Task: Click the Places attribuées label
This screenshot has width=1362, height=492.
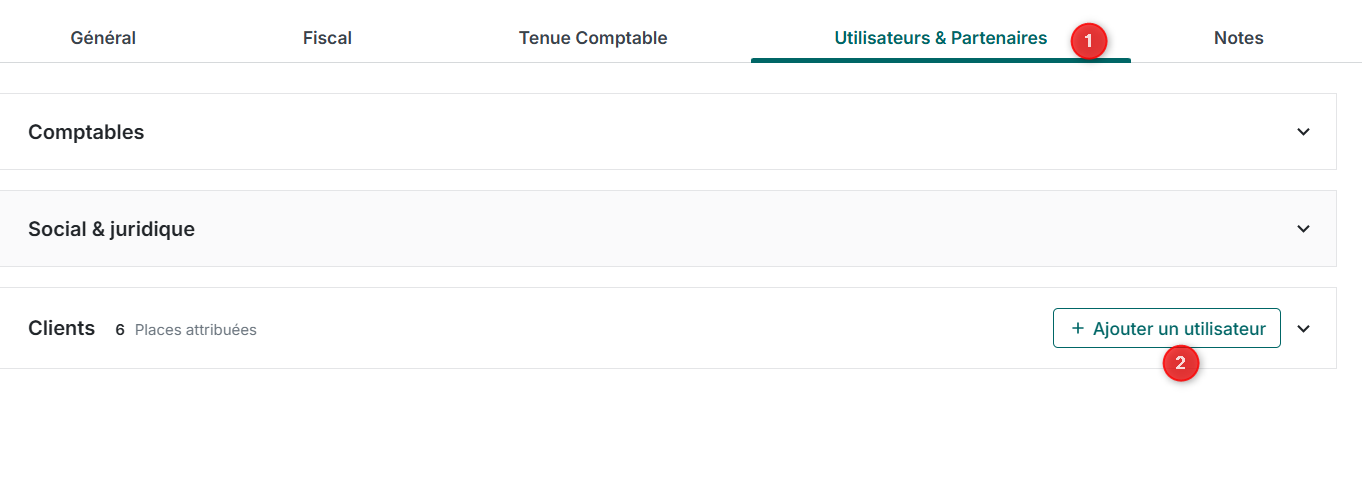Action: click(x=196, y=330)
